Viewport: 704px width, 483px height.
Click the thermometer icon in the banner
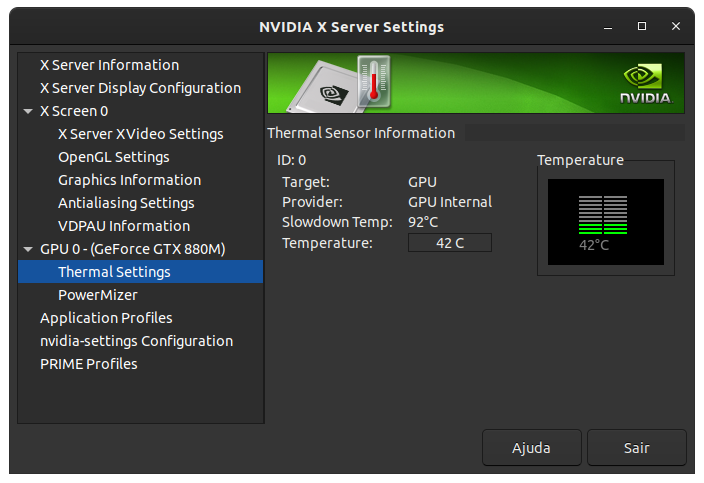[374, 82]
